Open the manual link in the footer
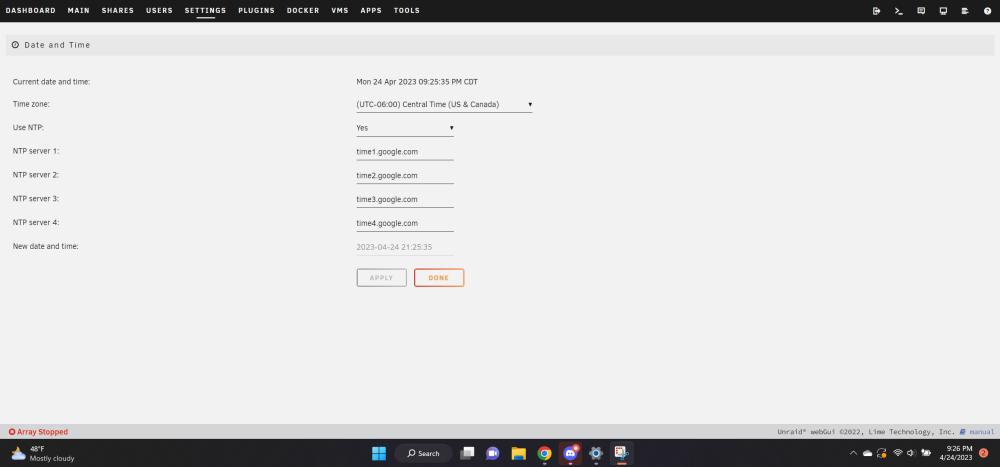Viewport: 1000px width, 467px height. (982, 432)
